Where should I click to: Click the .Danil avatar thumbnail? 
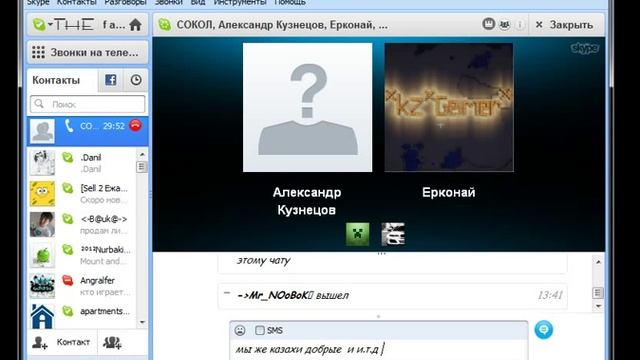[42, 163]
